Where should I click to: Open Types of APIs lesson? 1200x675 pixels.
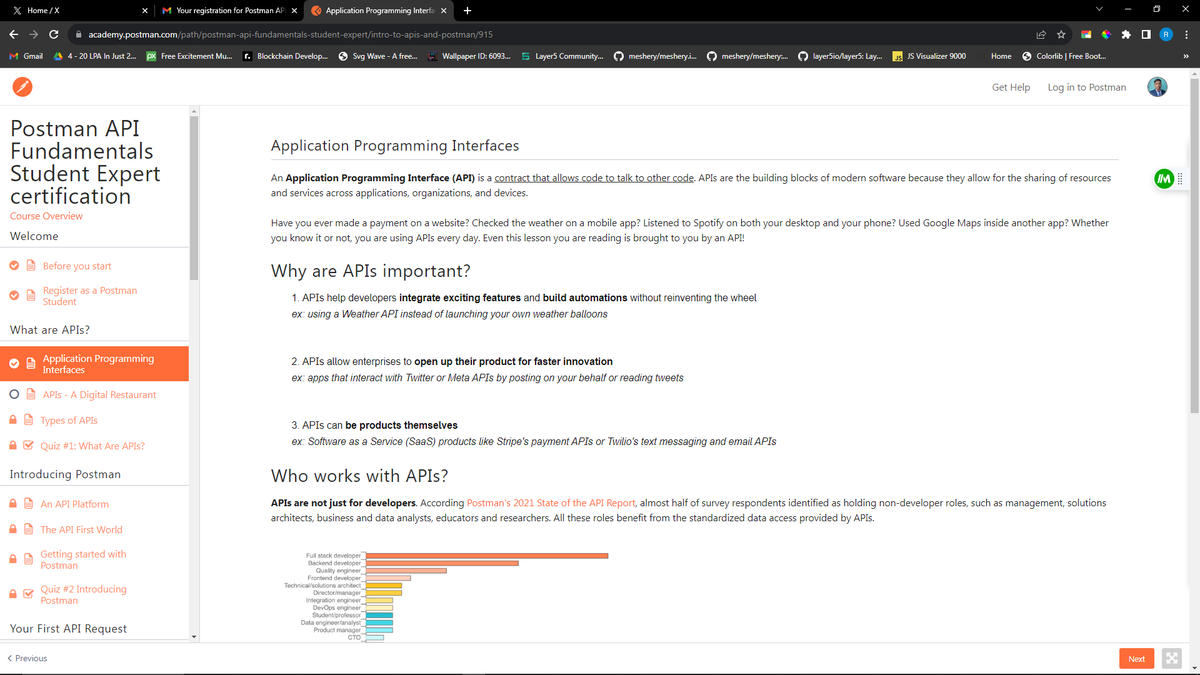tap(69, 421)
